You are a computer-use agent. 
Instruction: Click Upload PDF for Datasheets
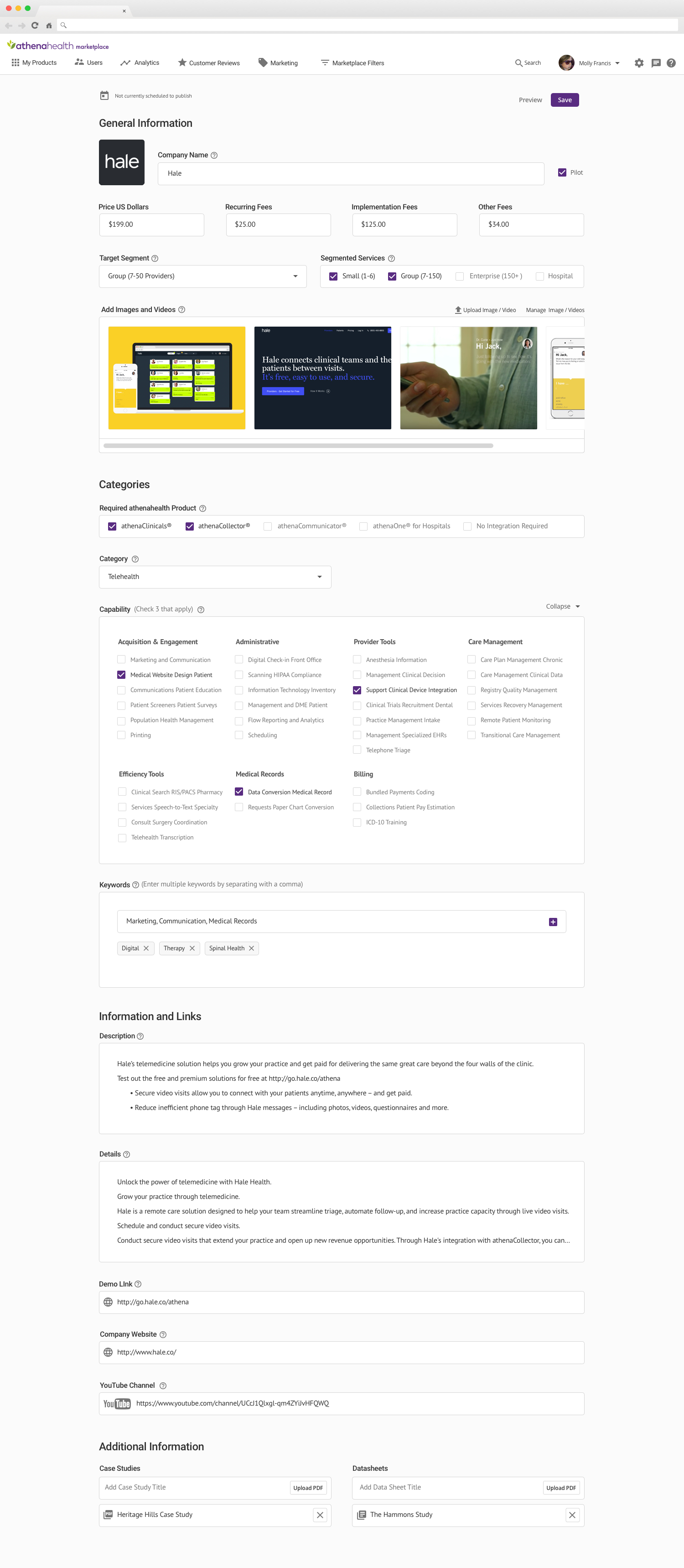pos(561,1488)
